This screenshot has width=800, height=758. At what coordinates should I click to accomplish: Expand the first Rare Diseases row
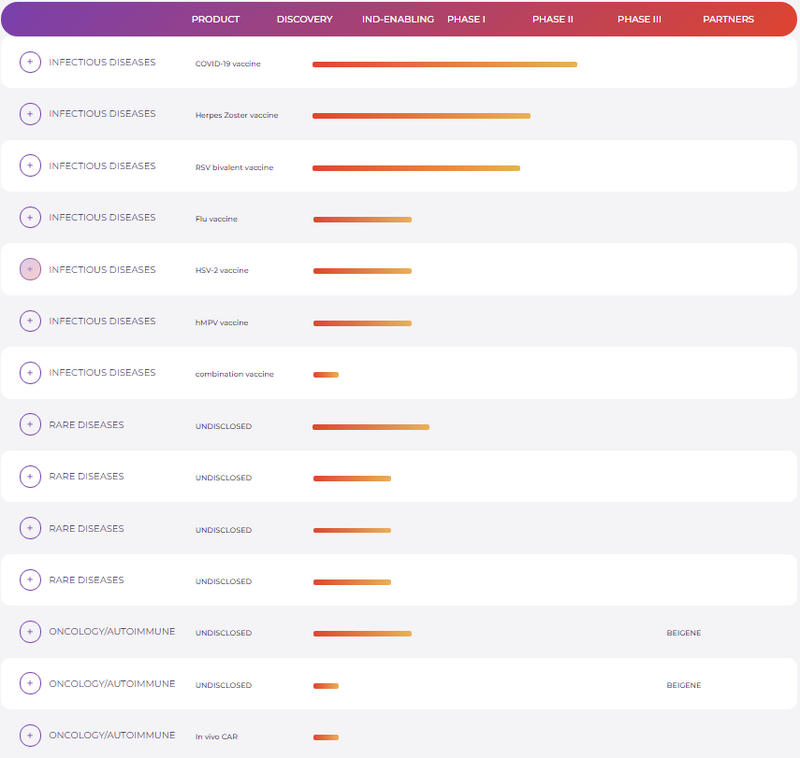coord(30,425)
